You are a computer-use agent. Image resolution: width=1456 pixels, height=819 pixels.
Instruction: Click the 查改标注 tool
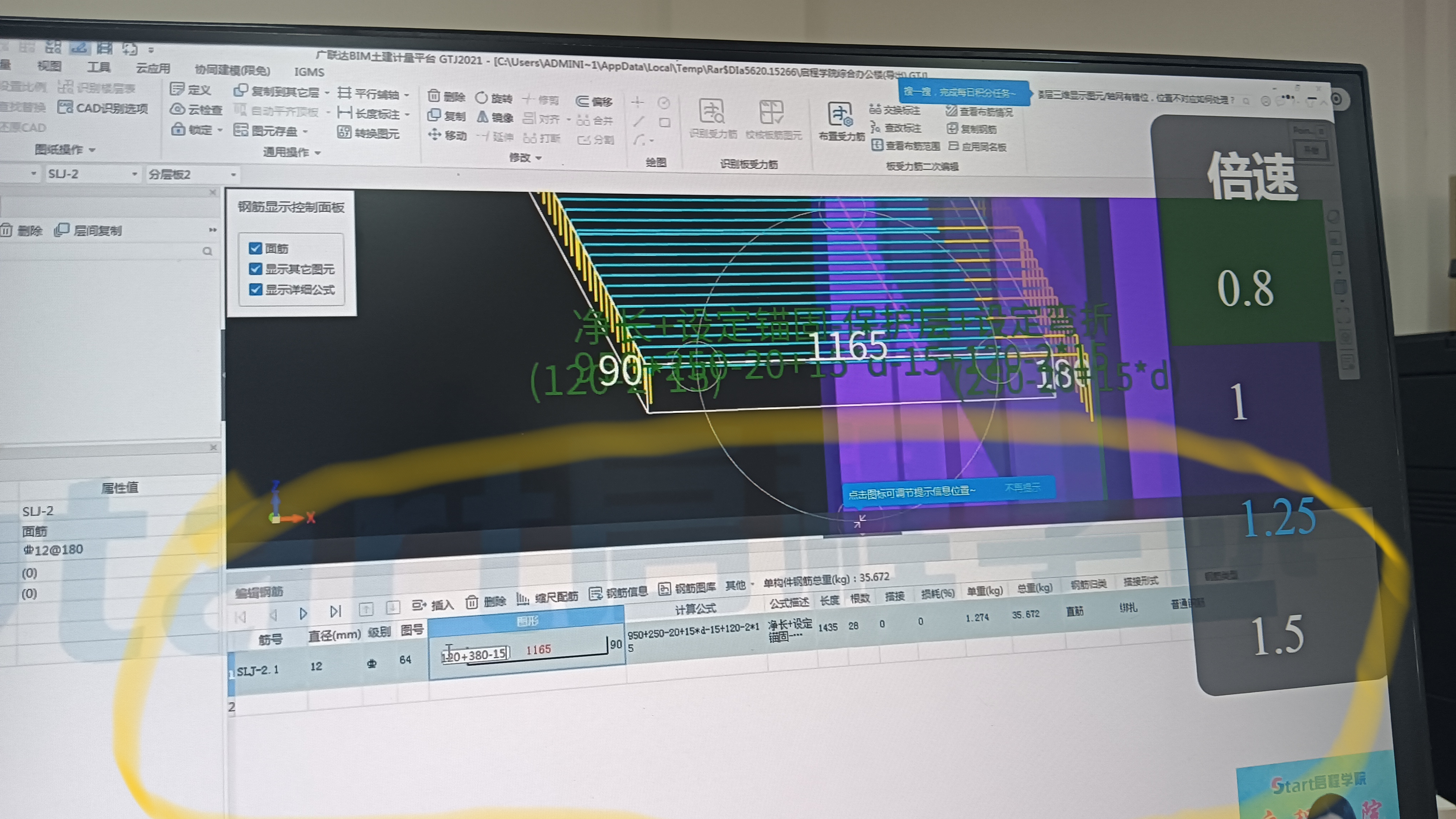pos(896,128)
